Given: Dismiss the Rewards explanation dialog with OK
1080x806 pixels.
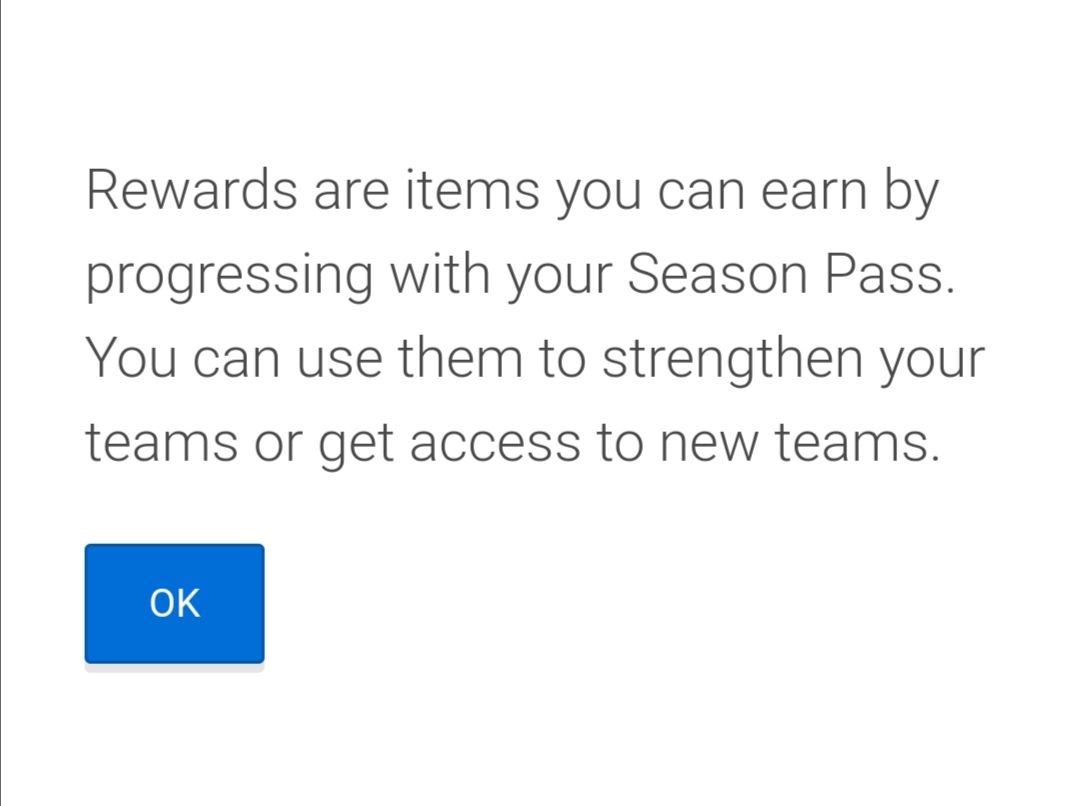Looking at the screenshot, I should point(174,603).
